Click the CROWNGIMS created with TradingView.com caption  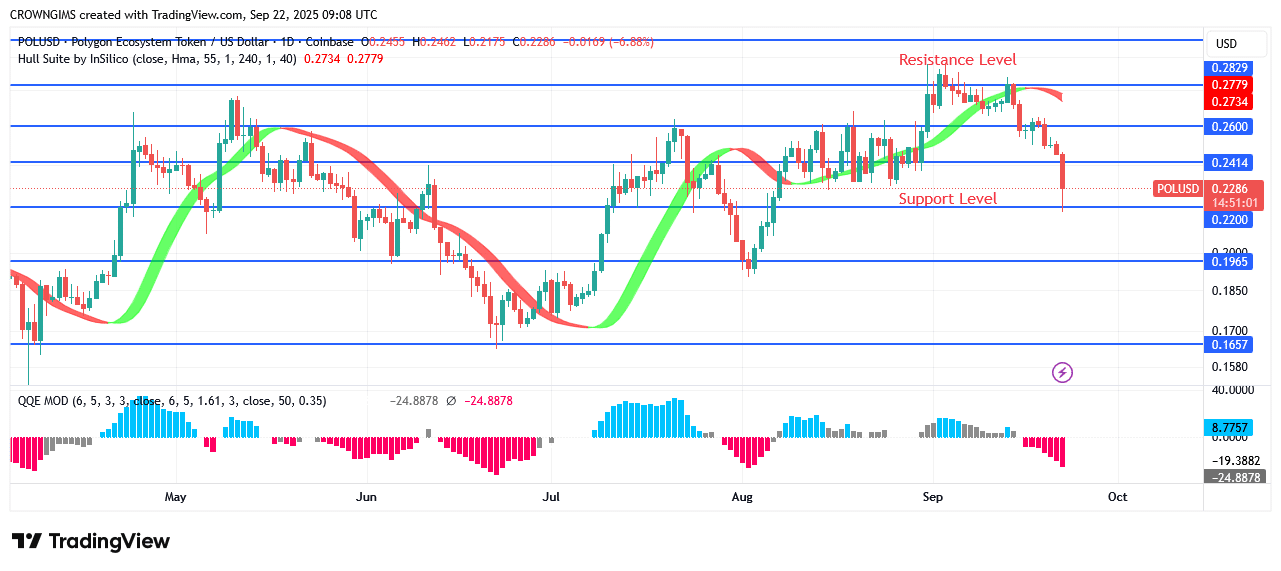195,15
